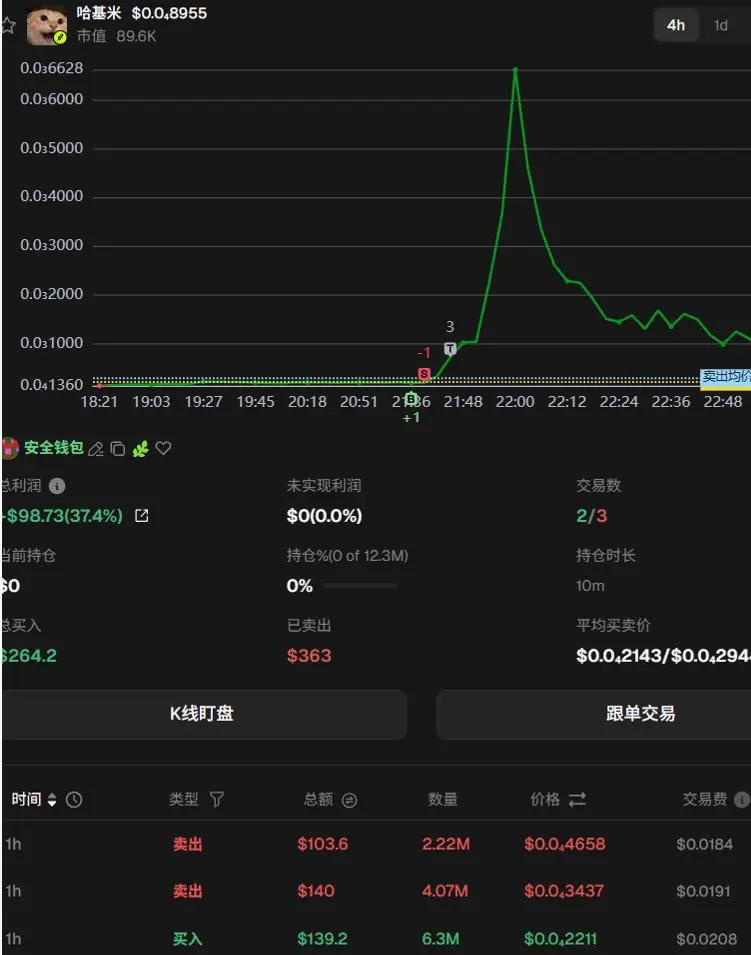Click the grey T marker labeled 3
The image size is (751, 955).
[450, 348]
